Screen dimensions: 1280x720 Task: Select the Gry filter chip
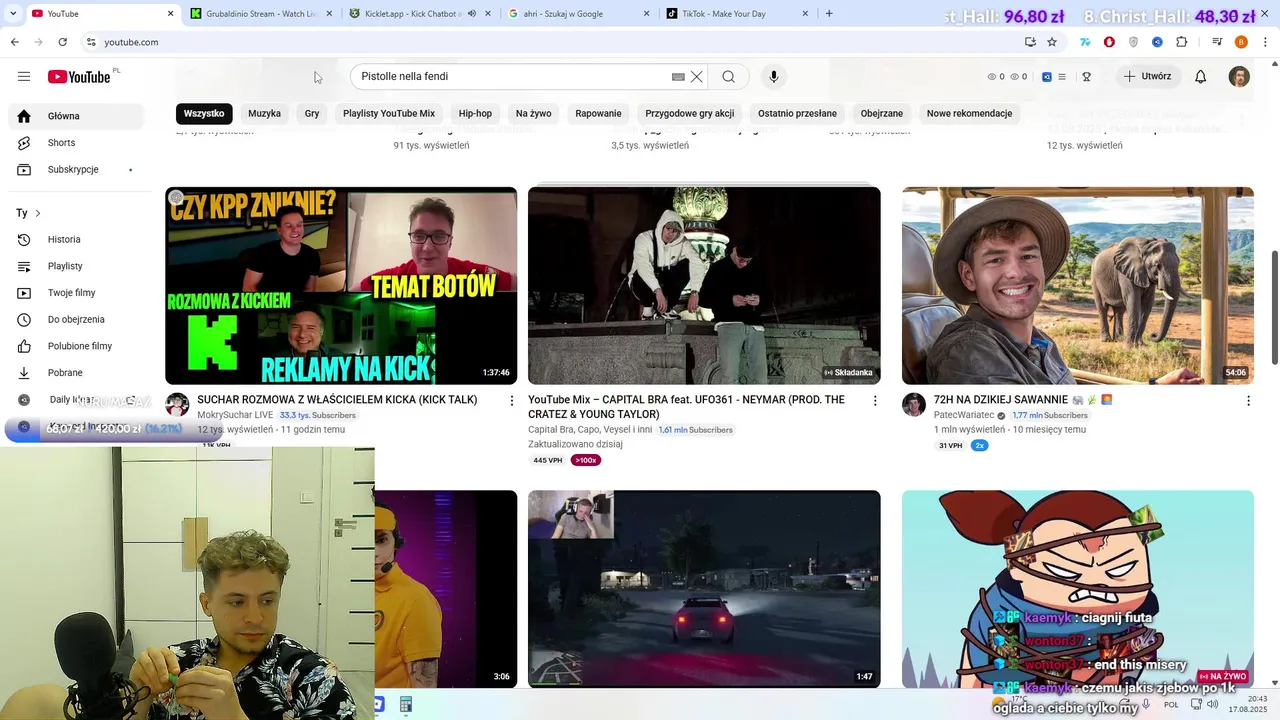[312, 113]
